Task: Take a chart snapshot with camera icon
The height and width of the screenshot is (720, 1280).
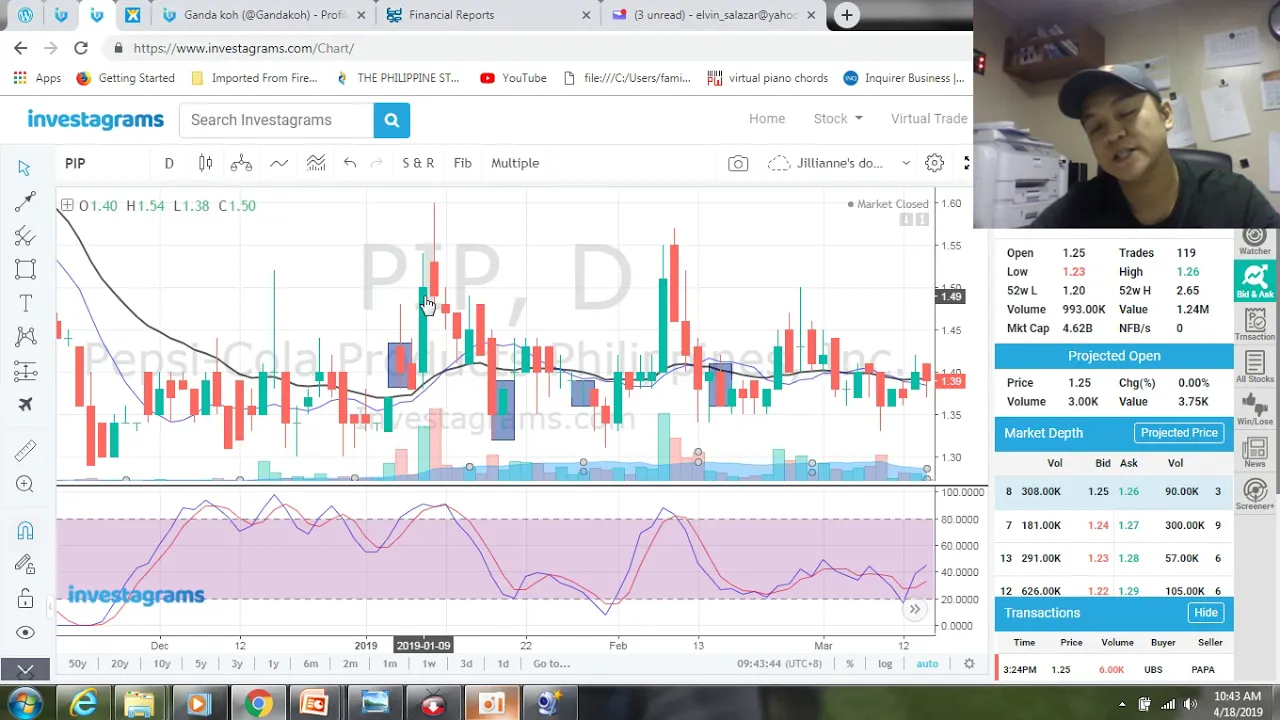Action: click(x=738, y=163)
